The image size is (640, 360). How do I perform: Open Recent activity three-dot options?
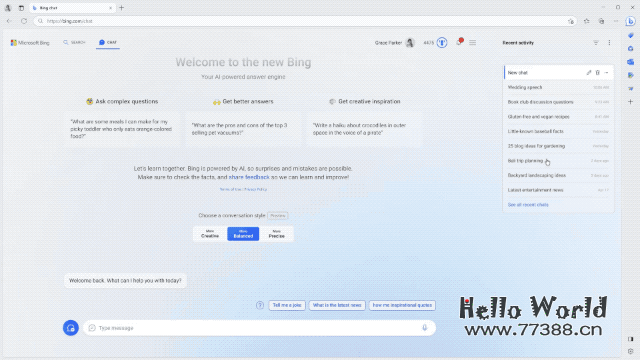coord(609,42)
